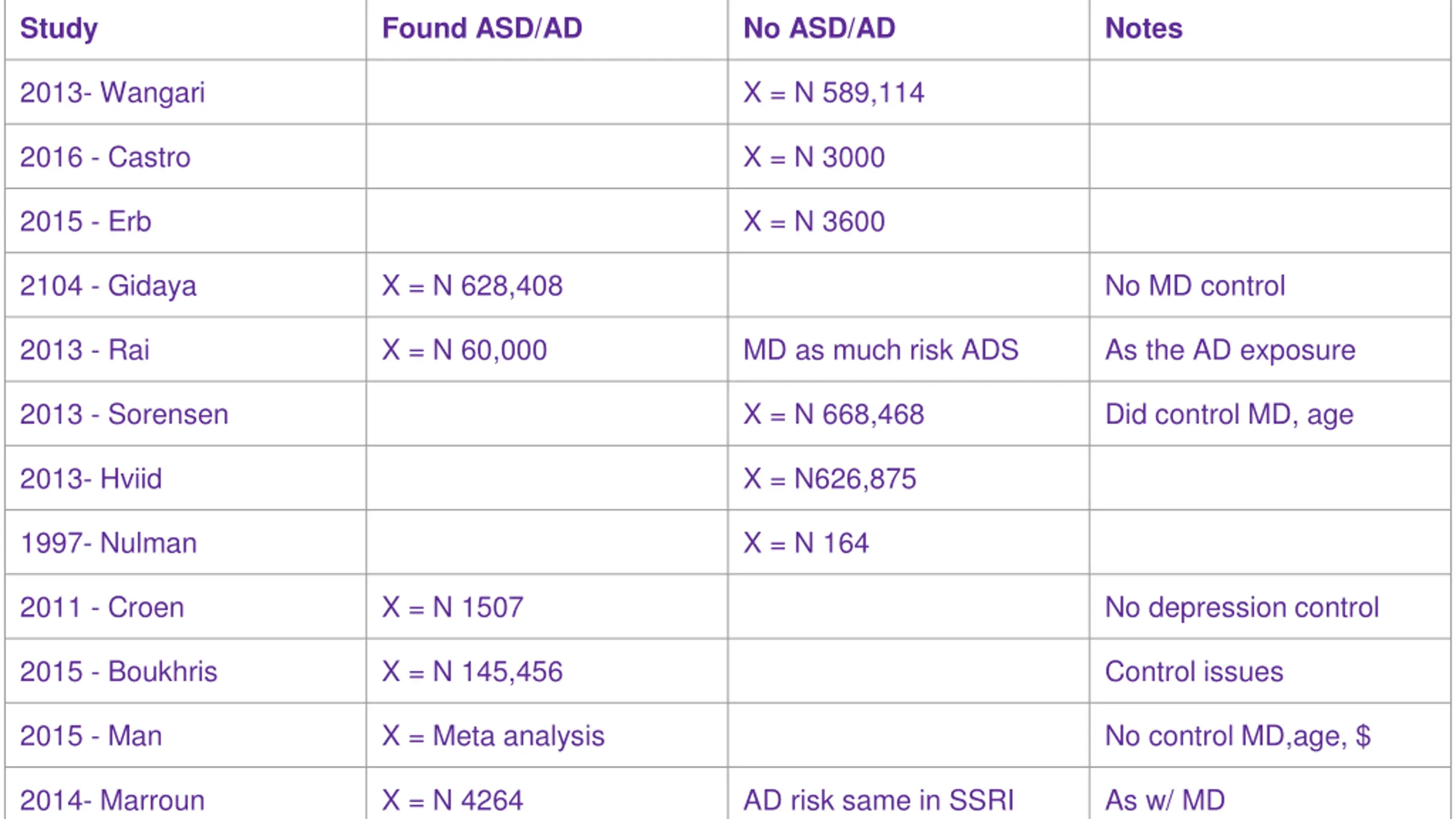The image size is (1456, 819).
Task: Click the Found ASD/AD column header
Action: [x=482, y=28]
